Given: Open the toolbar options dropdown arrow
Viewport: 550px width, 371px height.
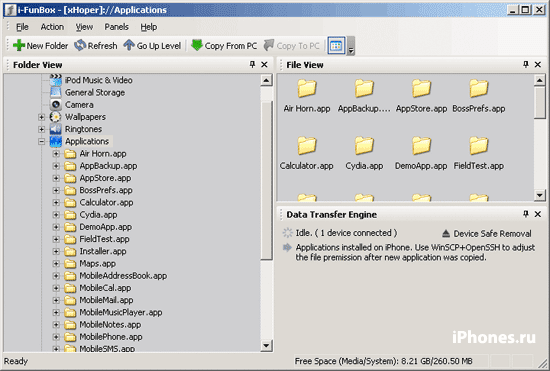Looking at the screenshot, I should (350, 46).
